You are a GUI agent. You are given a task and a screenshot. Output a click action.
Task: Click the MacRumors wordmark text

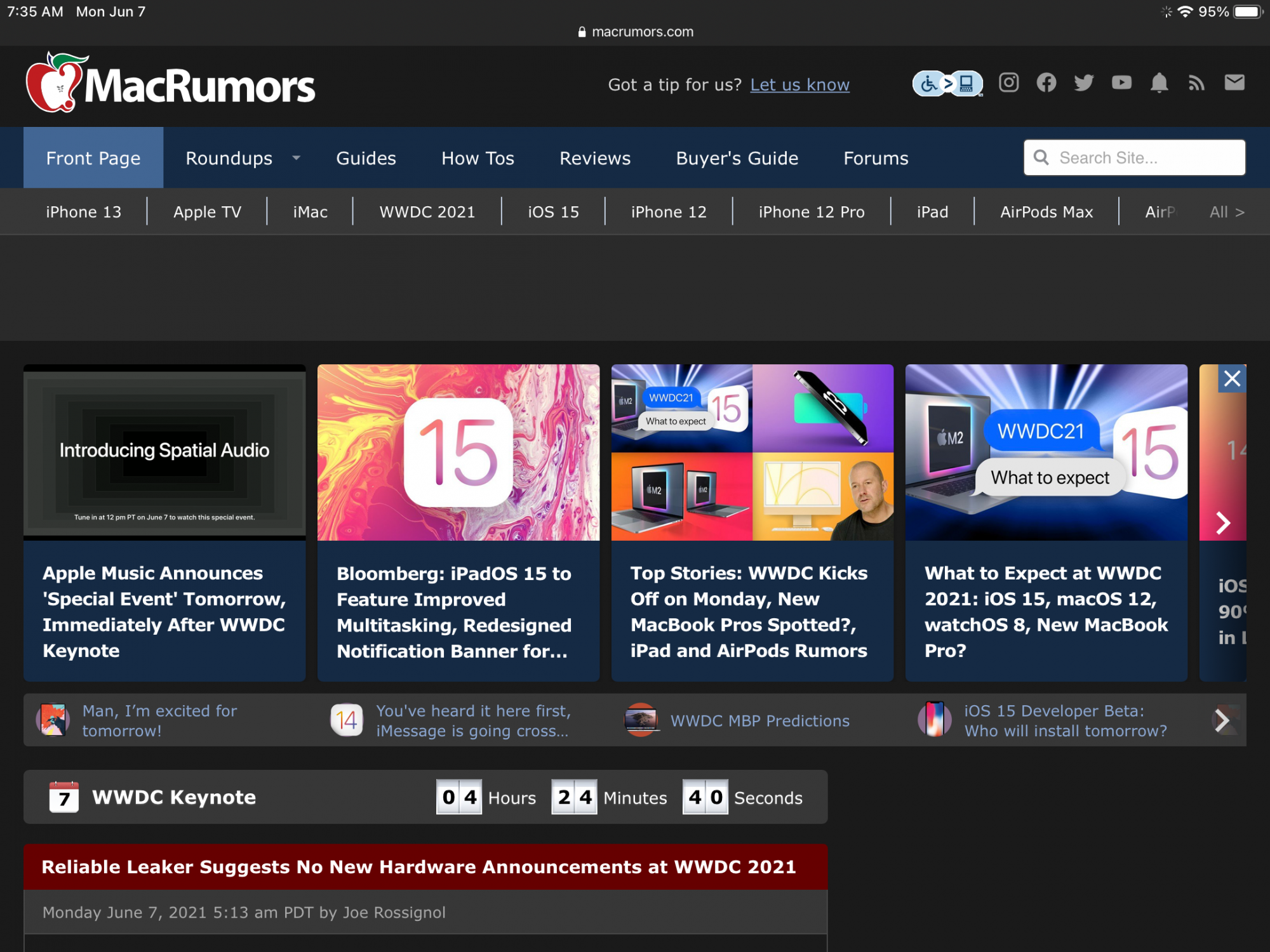click(199, 86)
